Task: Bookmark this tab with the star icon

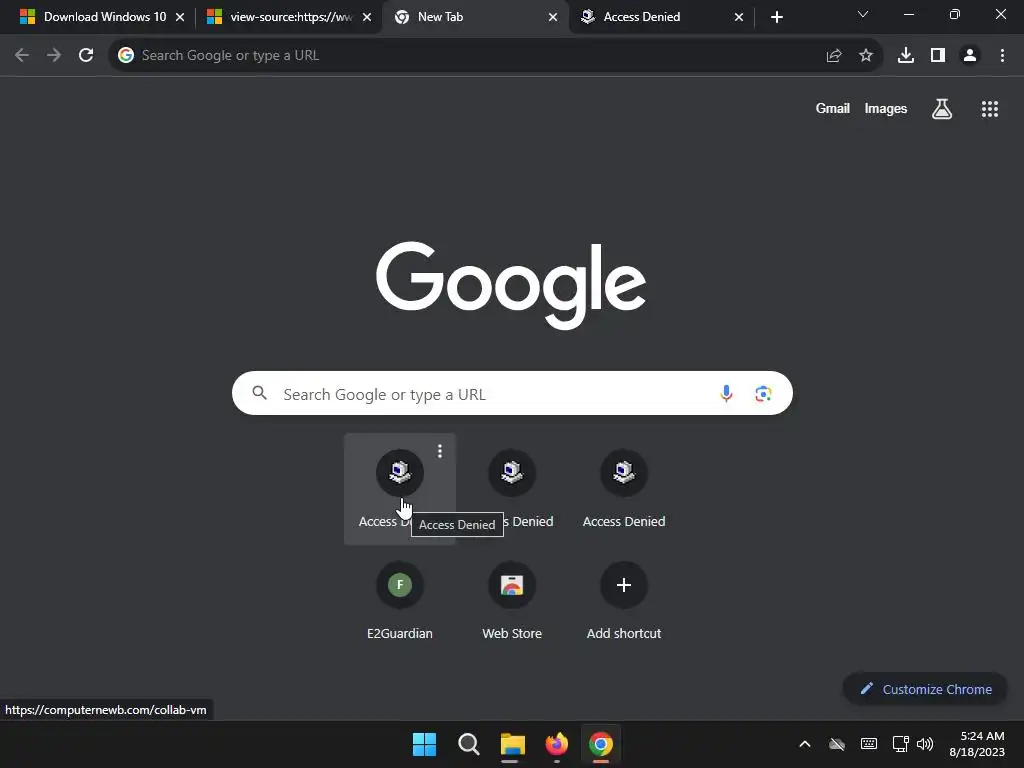Action: pyautogui.click(x=866, y=56)
